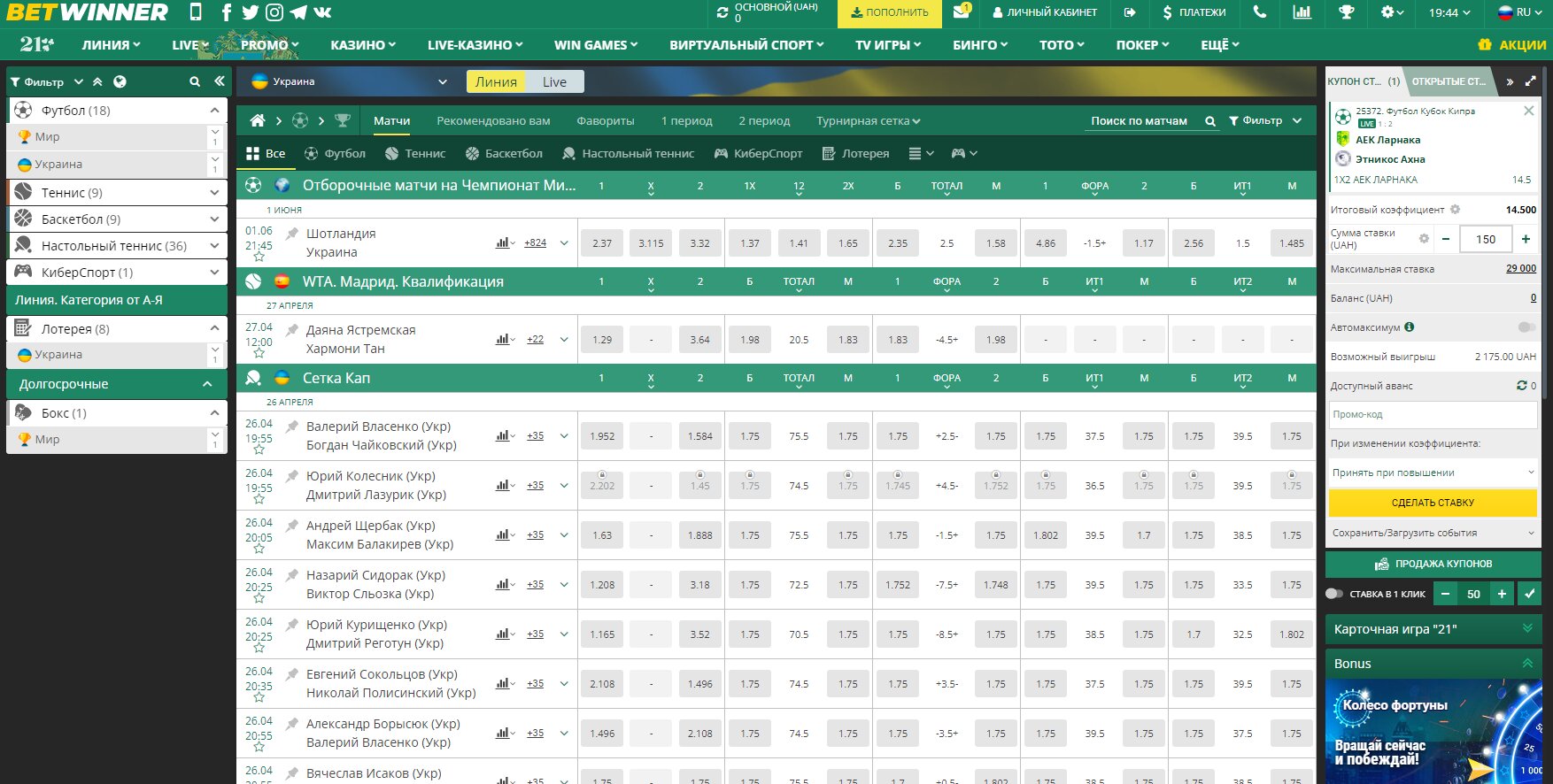This screenshot has width=1553, height=784.
Task: Click the Deposit button in header
Action: [x=889, y=12]
